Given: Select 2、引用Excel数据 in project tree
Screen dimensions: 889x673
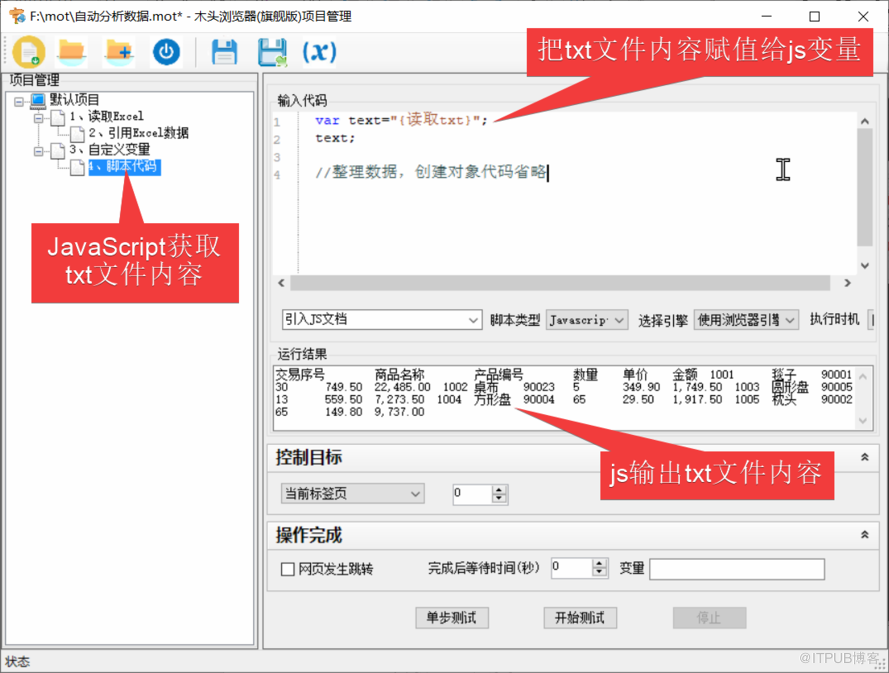Looking at the screenshot, I should click(x=138, y=133).
